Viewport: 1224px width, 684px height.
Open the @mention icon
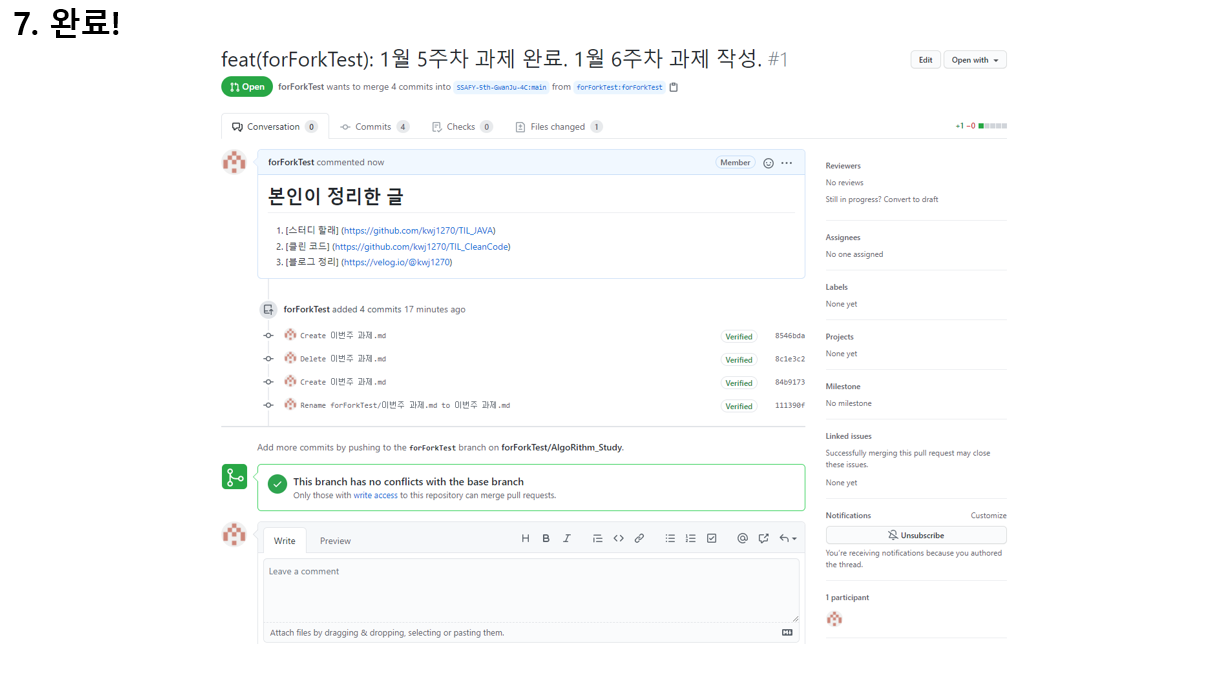click(742, 538)
